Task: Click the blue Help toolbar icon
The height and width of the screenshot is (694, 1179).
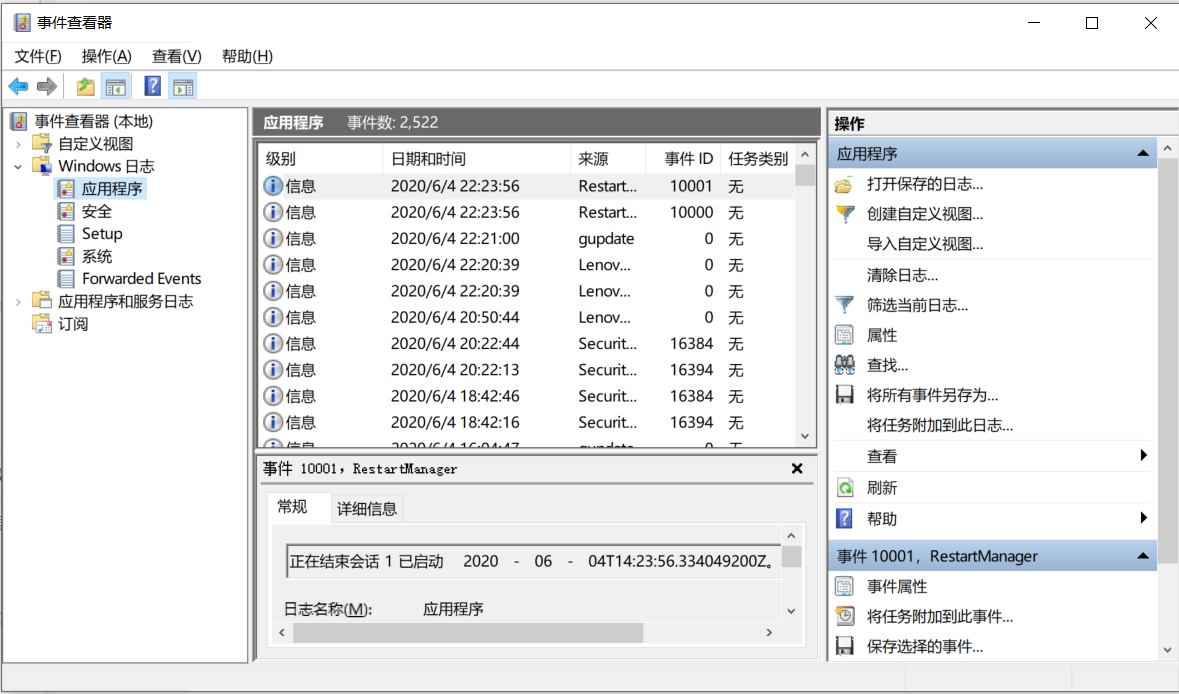Action: (x=153, y=86)
